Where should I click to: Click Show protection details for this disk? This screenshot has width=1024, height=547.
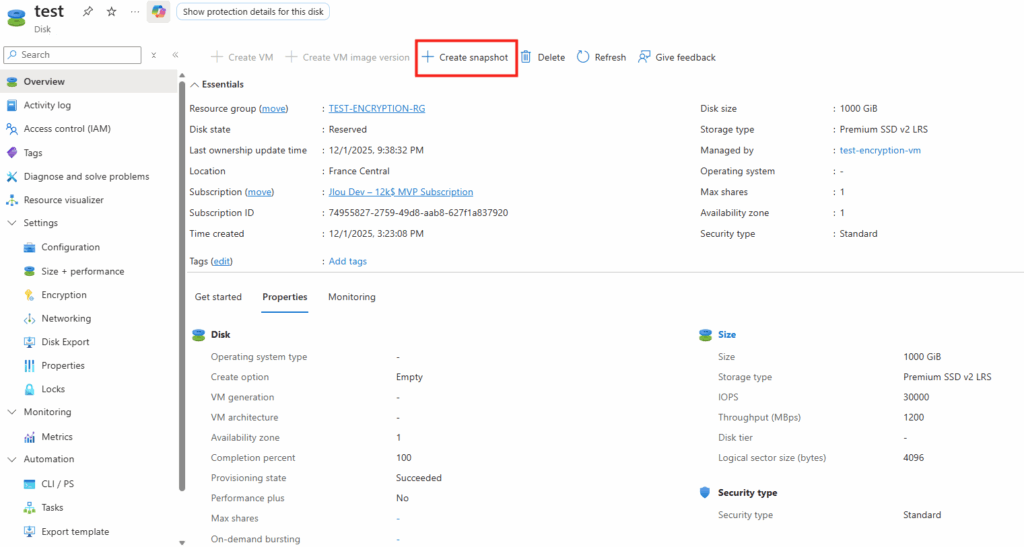coord(253,11)
